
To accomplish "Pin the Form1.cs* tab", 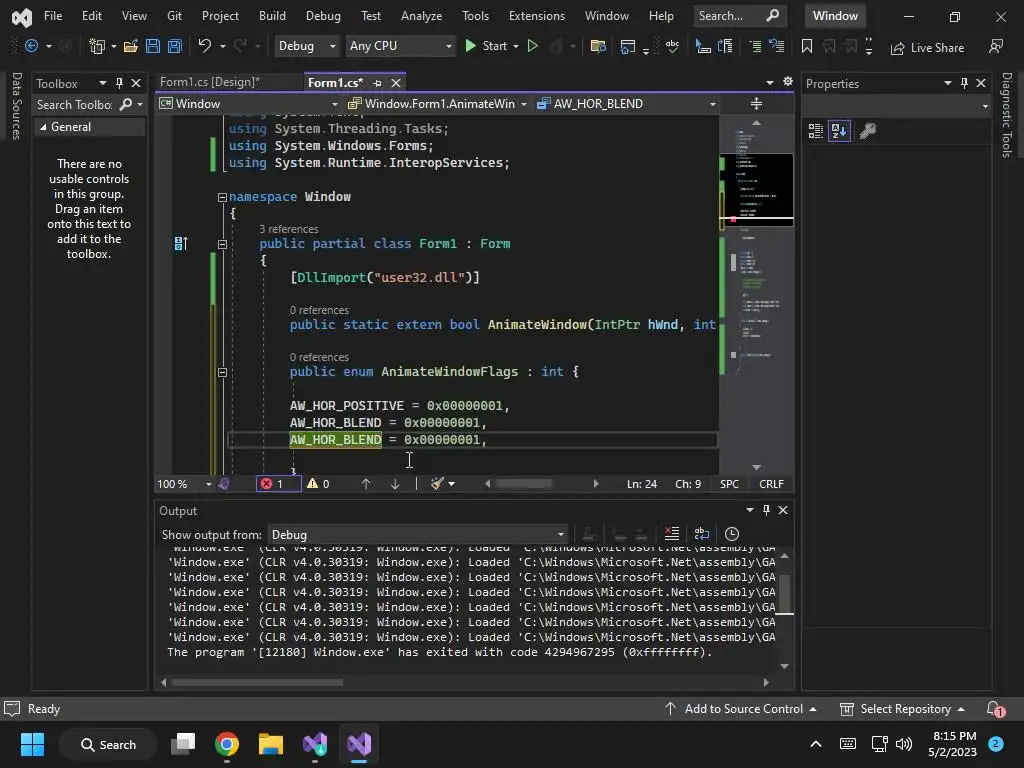I will click(377, 83).
